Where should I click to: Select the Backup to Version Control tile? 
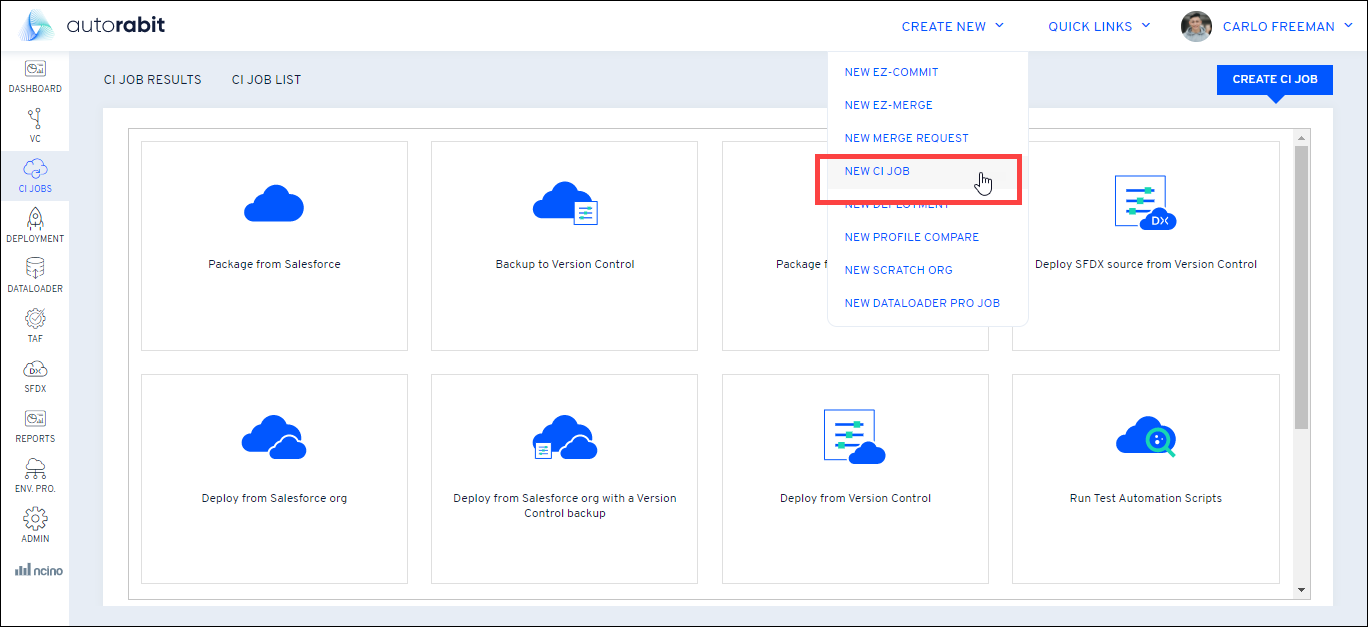point(564,246)
